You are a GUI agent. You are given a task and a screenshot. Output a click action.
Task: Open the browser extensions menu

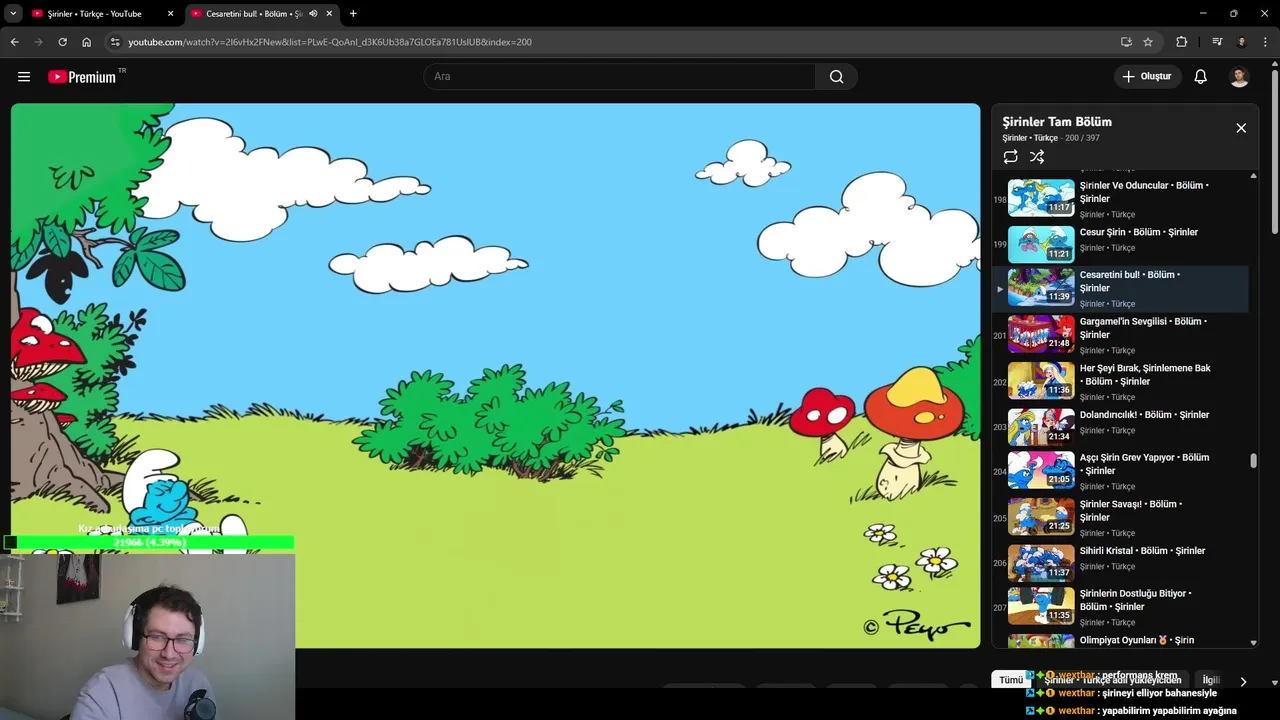coord(1182,42)
